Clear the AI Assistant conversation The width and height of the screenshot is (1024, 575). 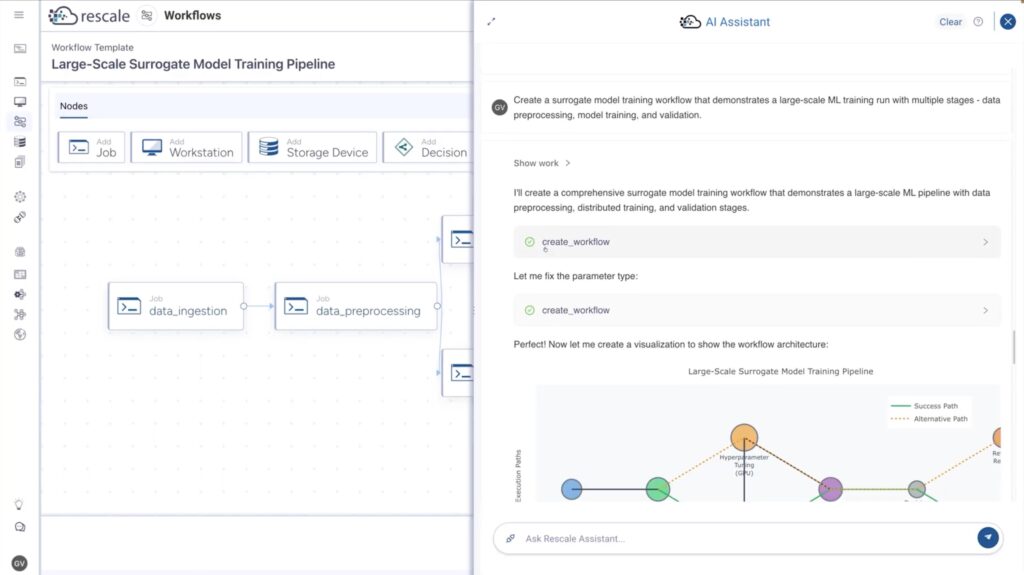950,22
